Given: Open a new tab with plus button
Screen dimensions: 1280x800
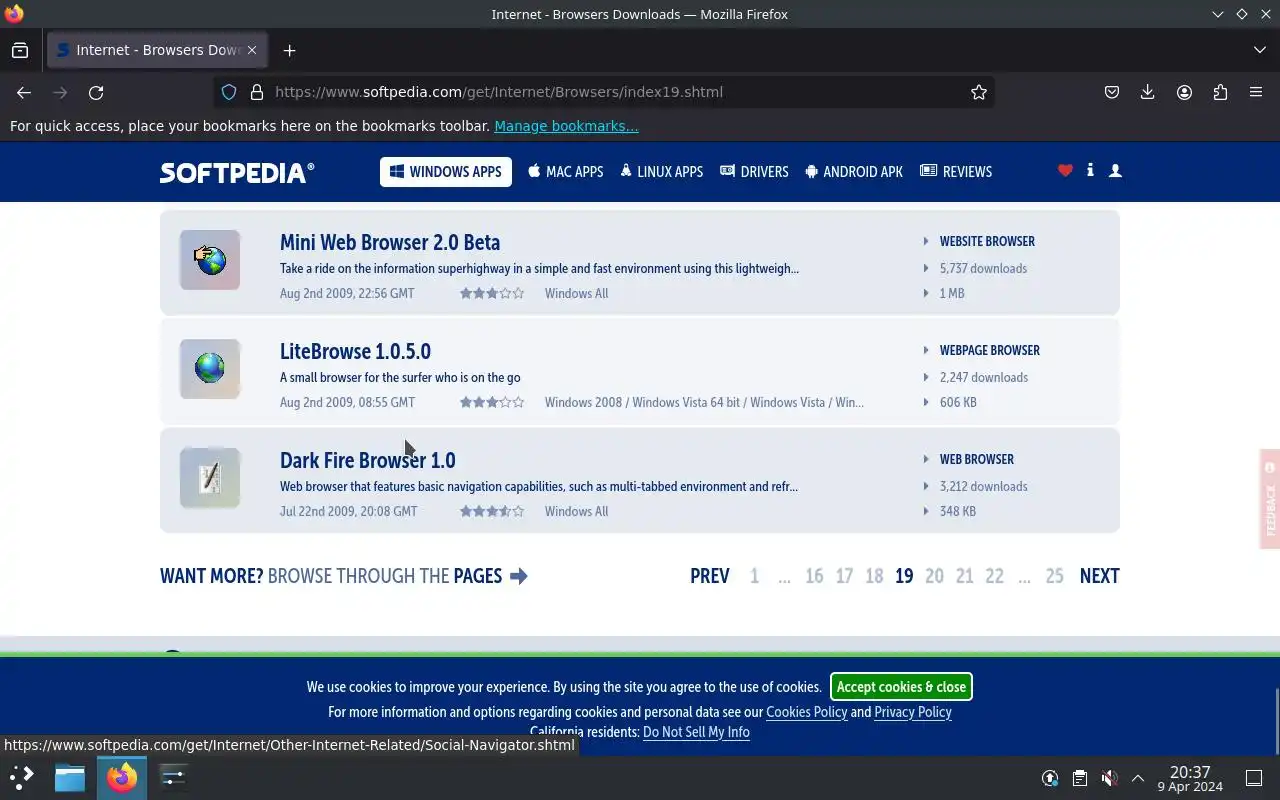Looking at the screenshot, I should (289, 50).
